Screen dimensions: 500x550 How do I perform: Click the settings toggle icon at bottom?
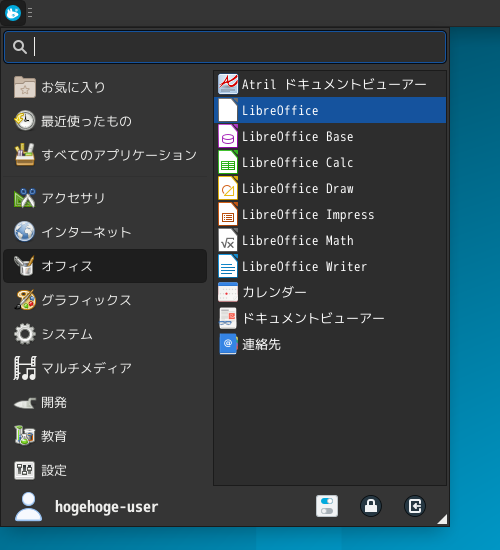click(327, 506)
